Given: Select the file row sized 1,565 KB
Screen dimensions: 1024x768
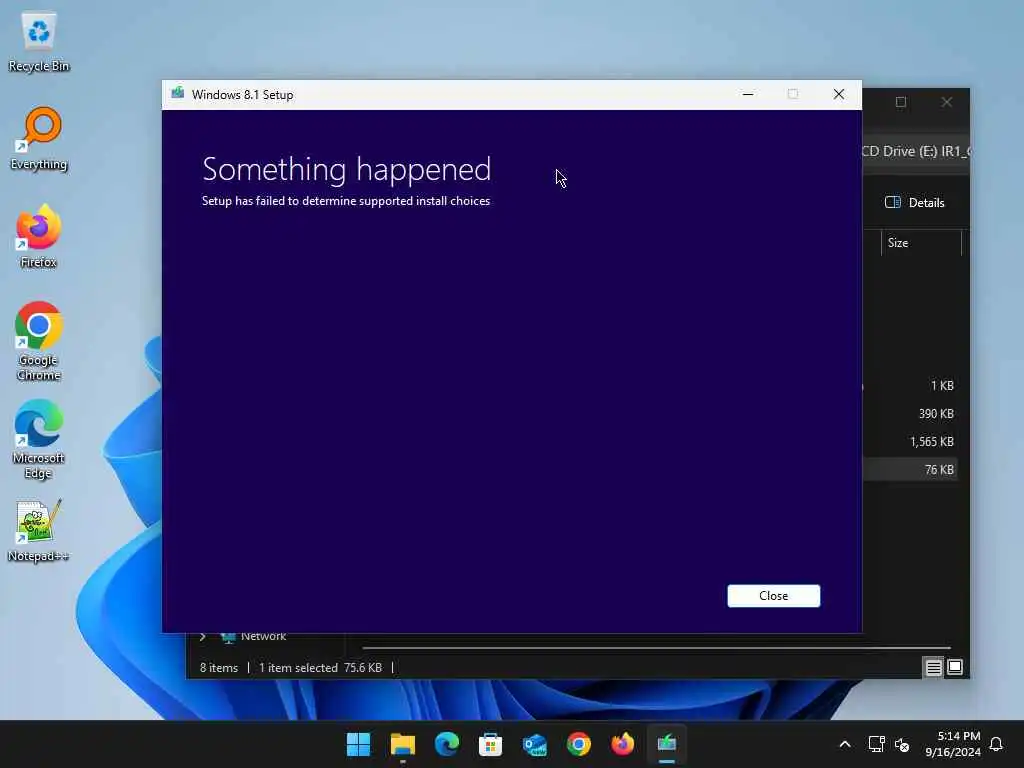Looking at the screenshot, I should click(910, 441).
